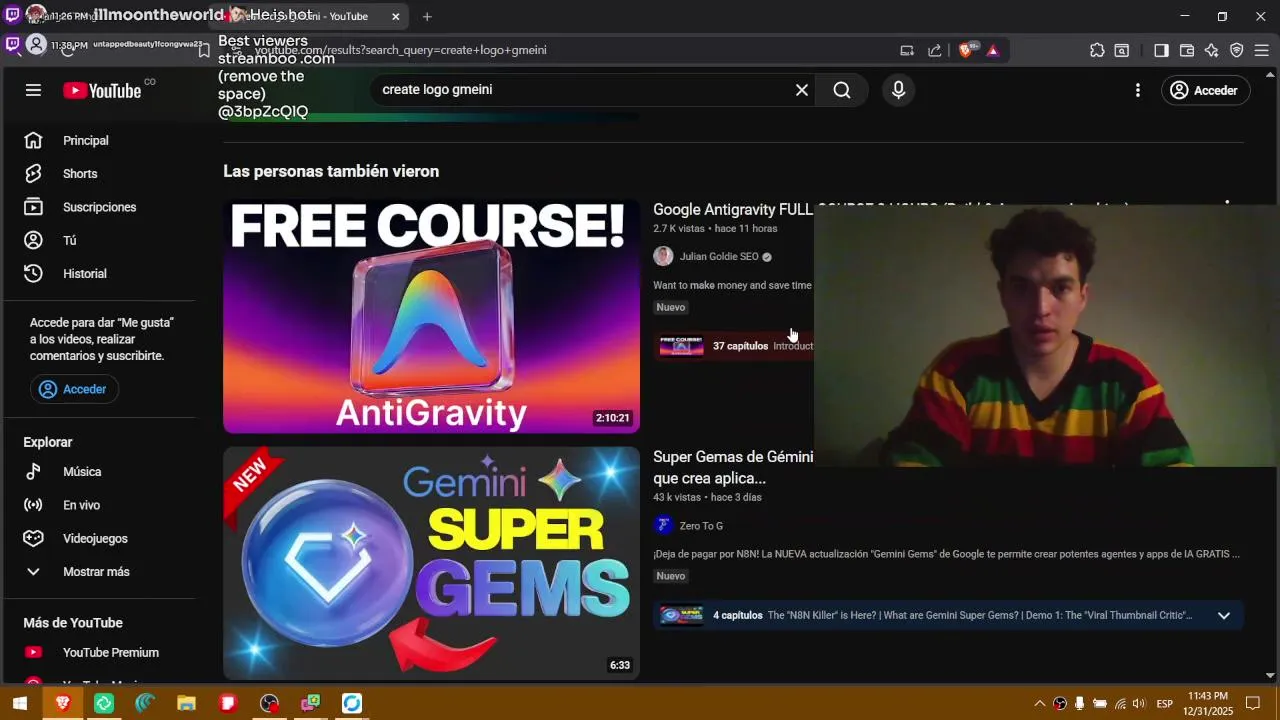The image size is (1280, 720).
Task: Click the Brave Rewards triangle icon
Action: 993,50
